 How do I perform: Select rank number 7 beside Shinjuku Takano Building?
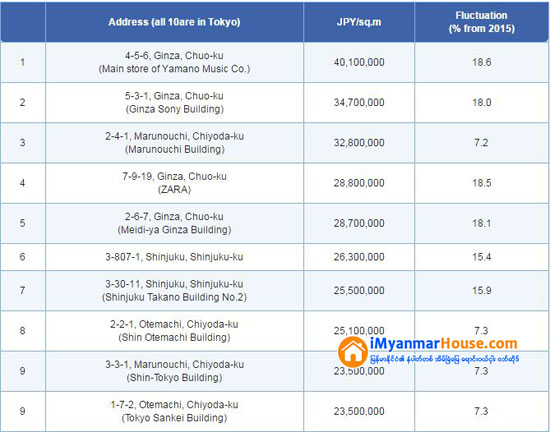click(x=22, y=291)
